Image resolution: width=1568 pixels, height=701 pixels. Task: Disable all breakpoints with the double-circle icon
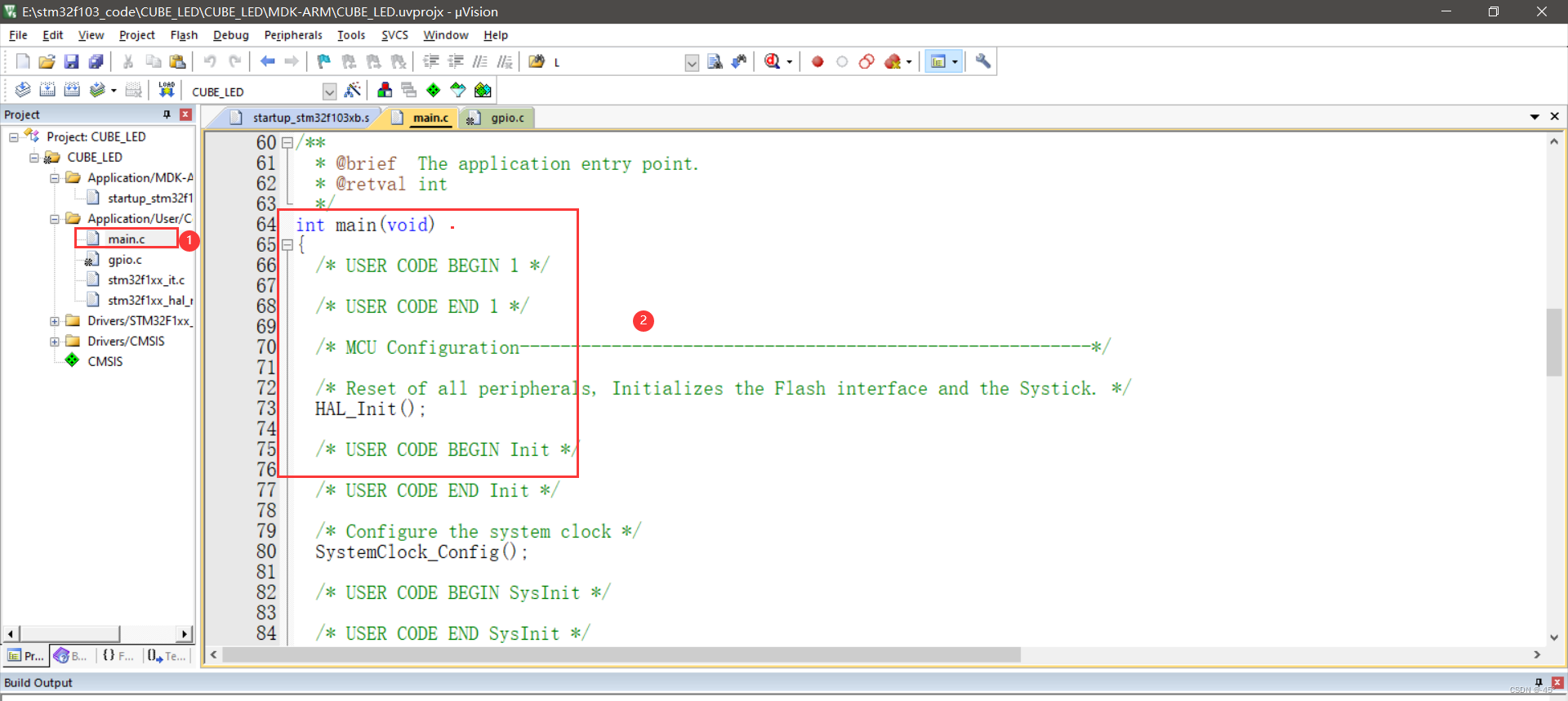pyautogui.click(x=866, y=61)
